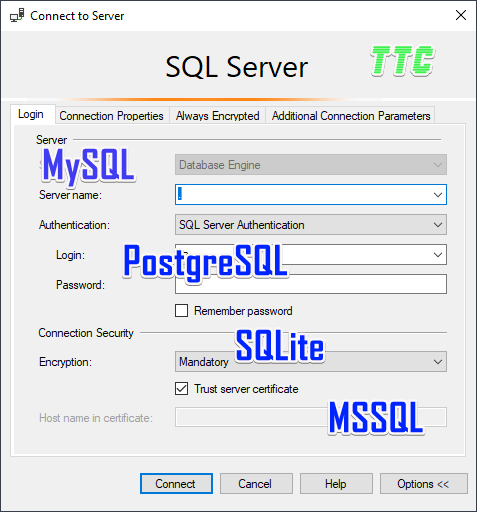The height and width of the screenshot is (512, 477).
Task: Enable the Remember password checkbox
Action: point(181,311)
